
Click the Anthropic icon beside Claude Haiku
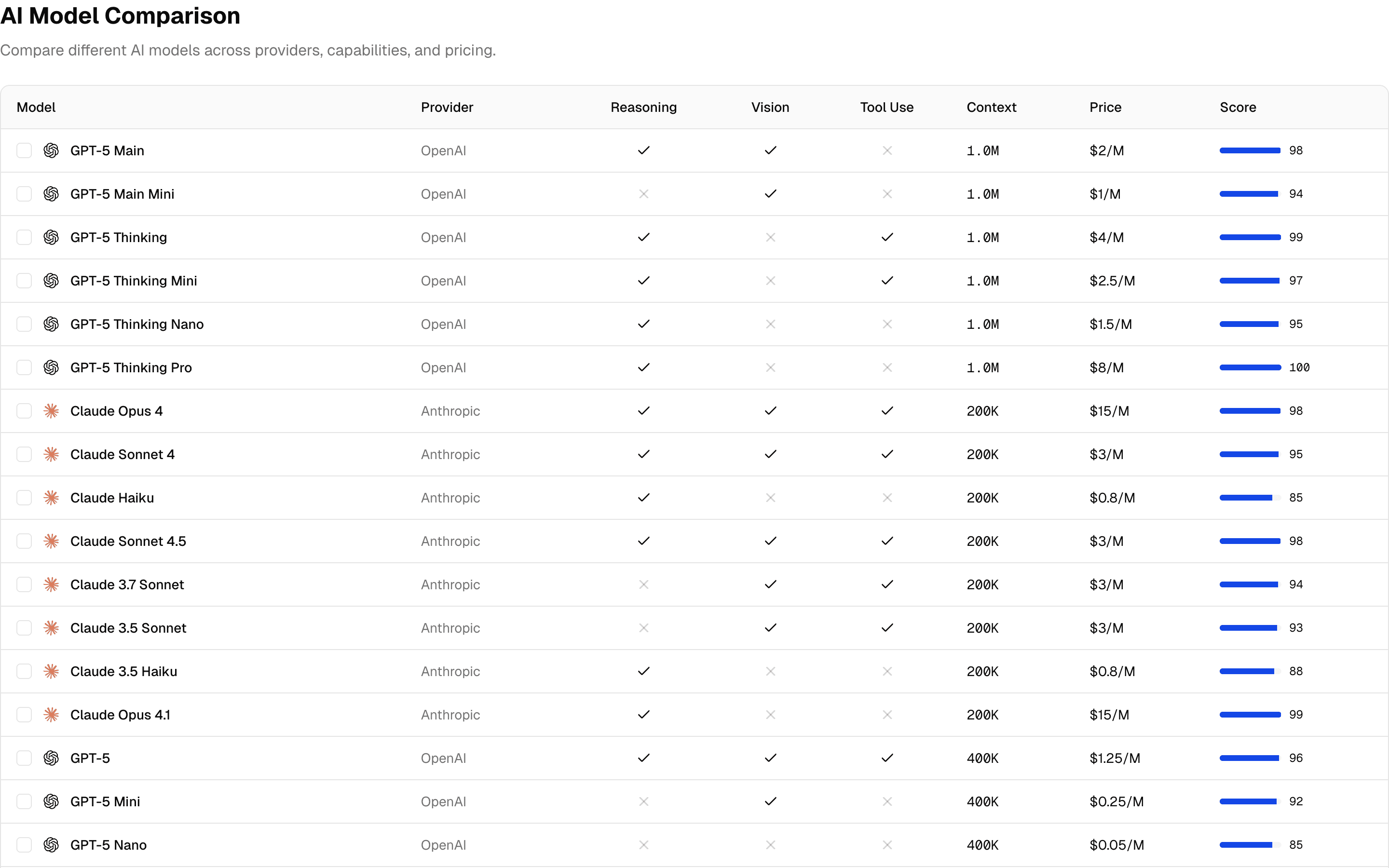pos(51,498)
